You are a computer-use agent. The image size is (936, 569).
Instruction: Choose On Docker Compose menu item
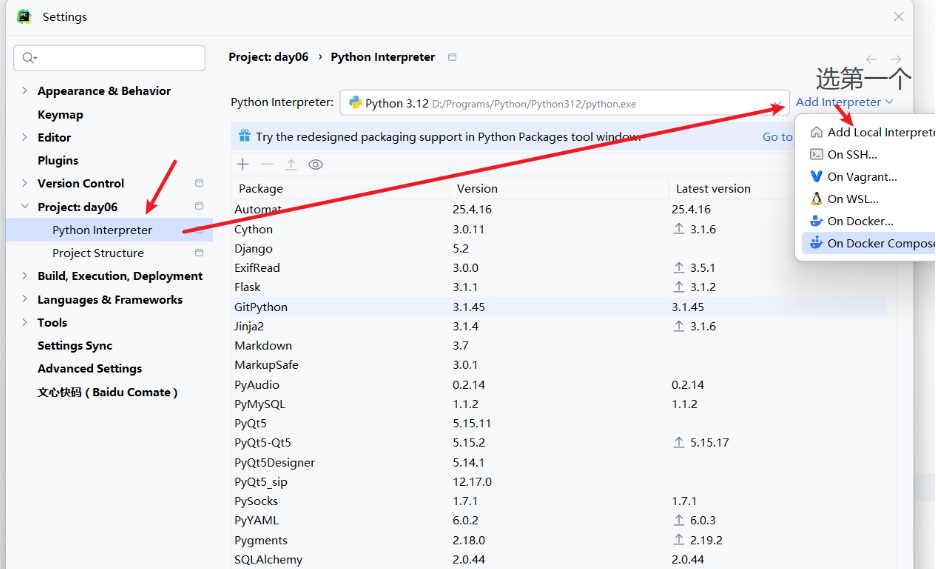pyautogui.click(x=869, y=243)
